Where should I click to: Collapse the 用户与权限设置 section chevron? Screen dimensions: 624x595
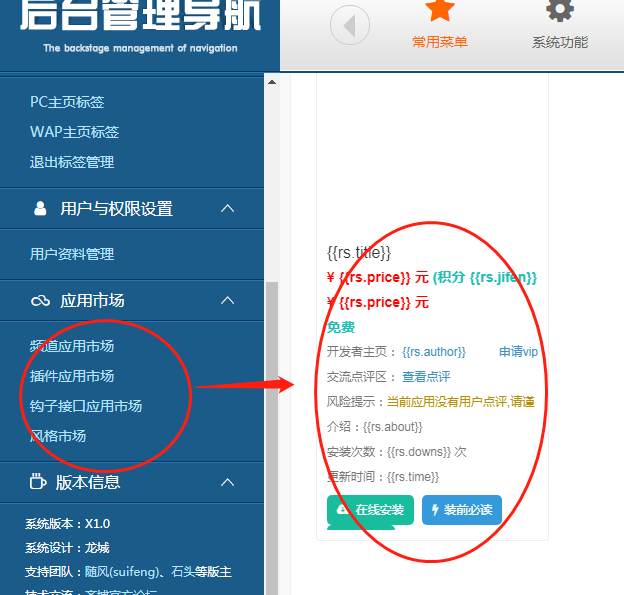pyautogui.click(x=228, y=208)
